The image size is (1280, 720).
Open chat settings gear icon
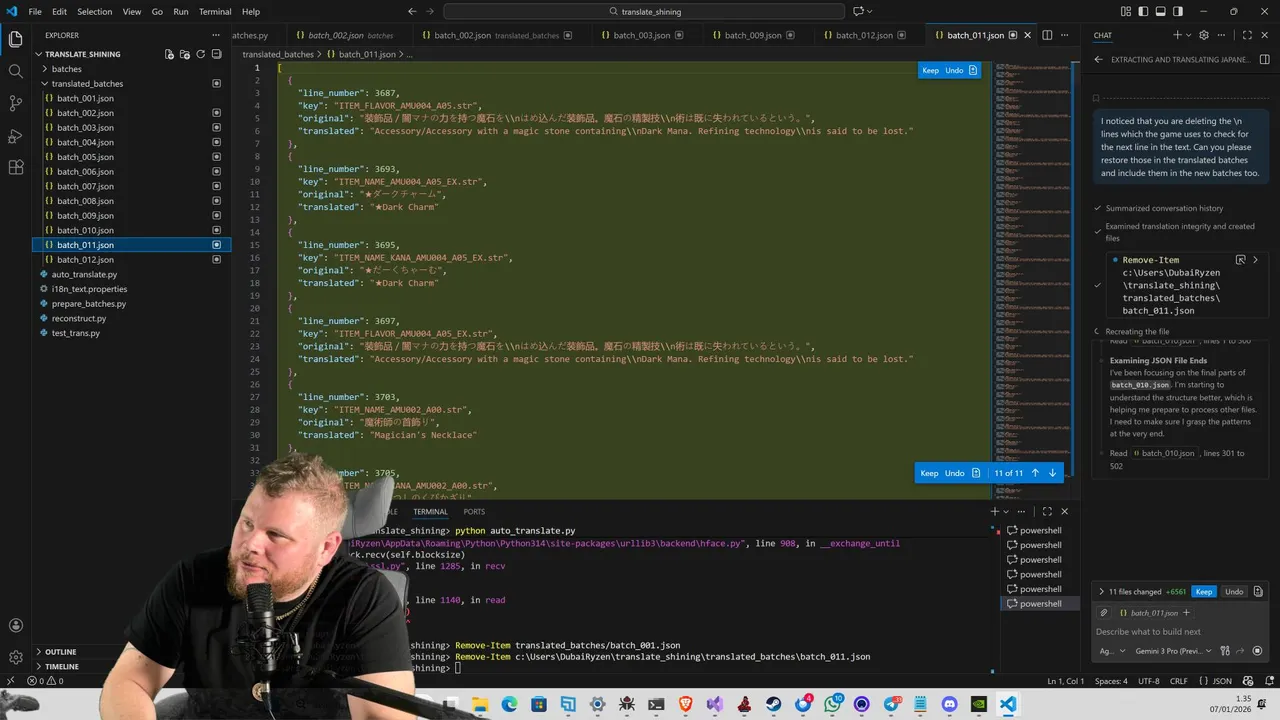pos(1204,35)
